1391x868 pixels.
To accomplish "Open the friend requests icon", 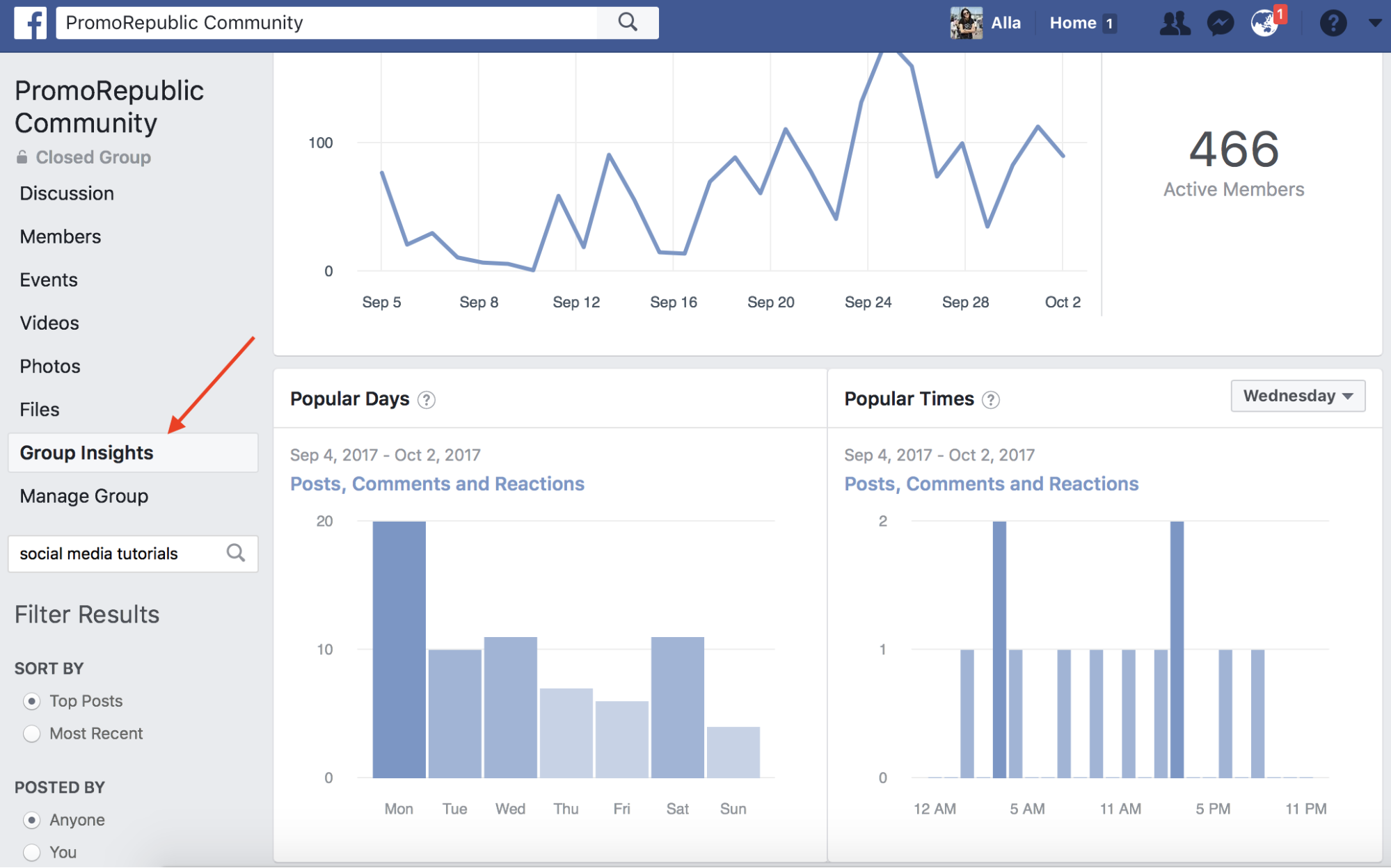I will coord(1175,23).
